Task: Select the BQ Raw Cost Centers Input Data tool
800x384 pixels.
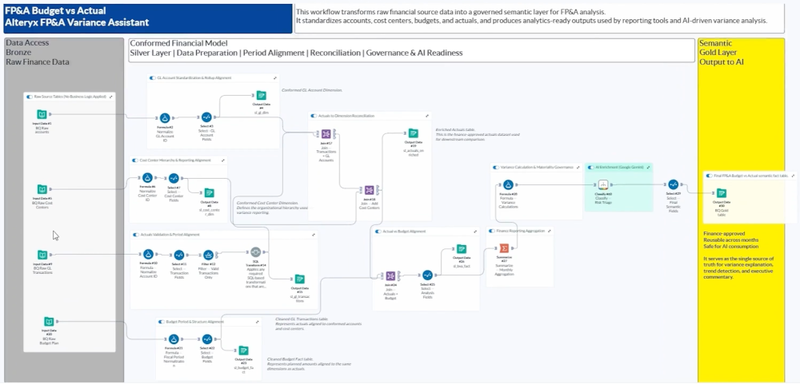Action: 42,189
